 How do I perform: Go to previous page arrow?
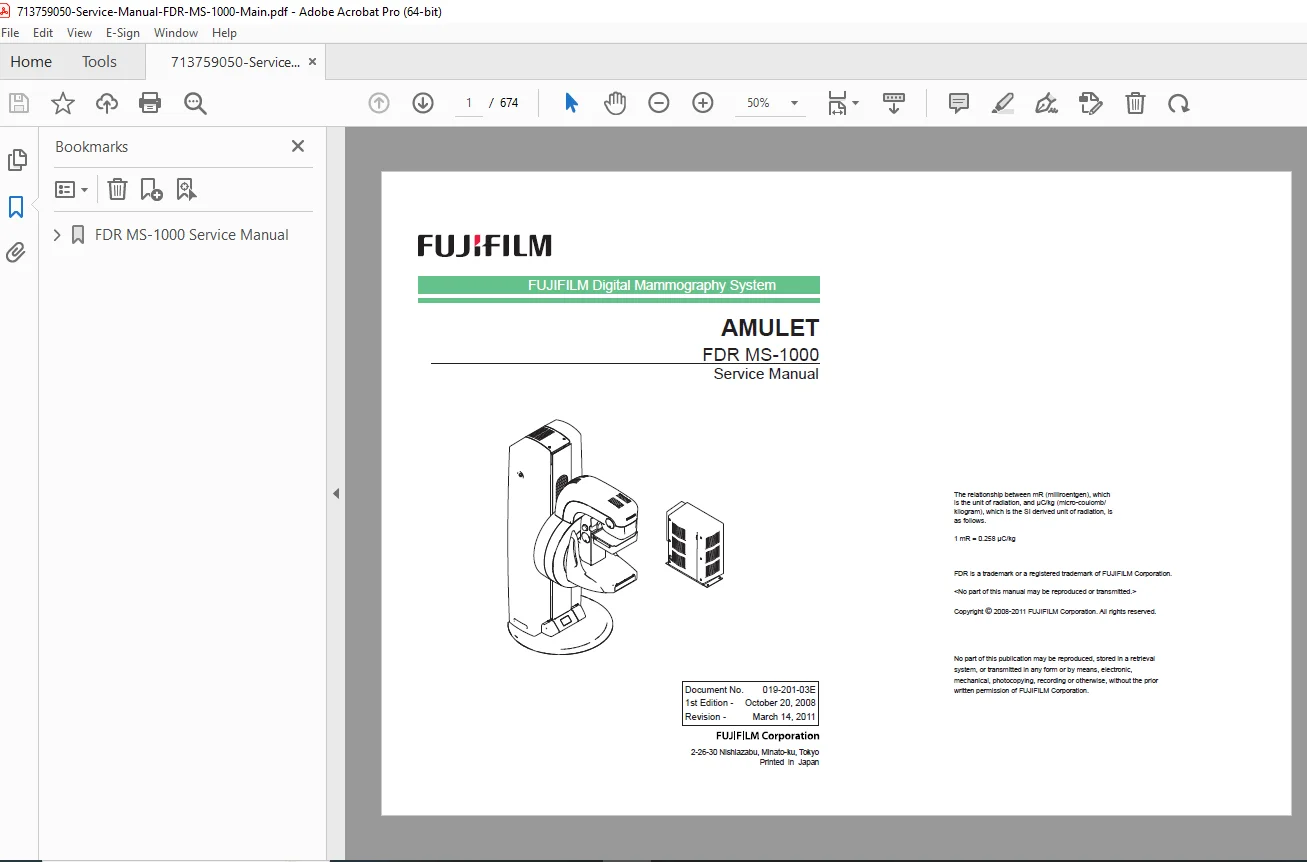coord(379,103)
